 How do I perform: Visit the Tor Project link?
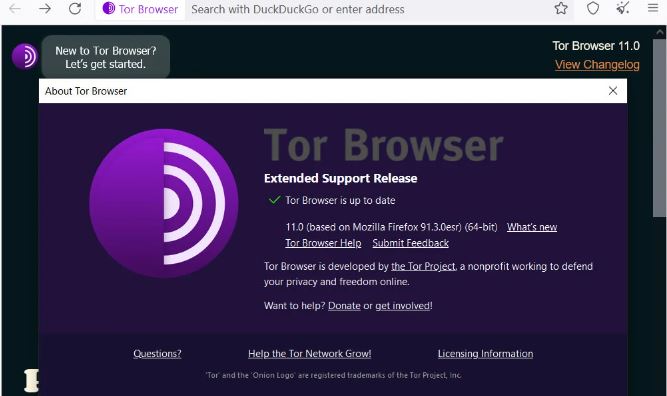pos(423,266)
